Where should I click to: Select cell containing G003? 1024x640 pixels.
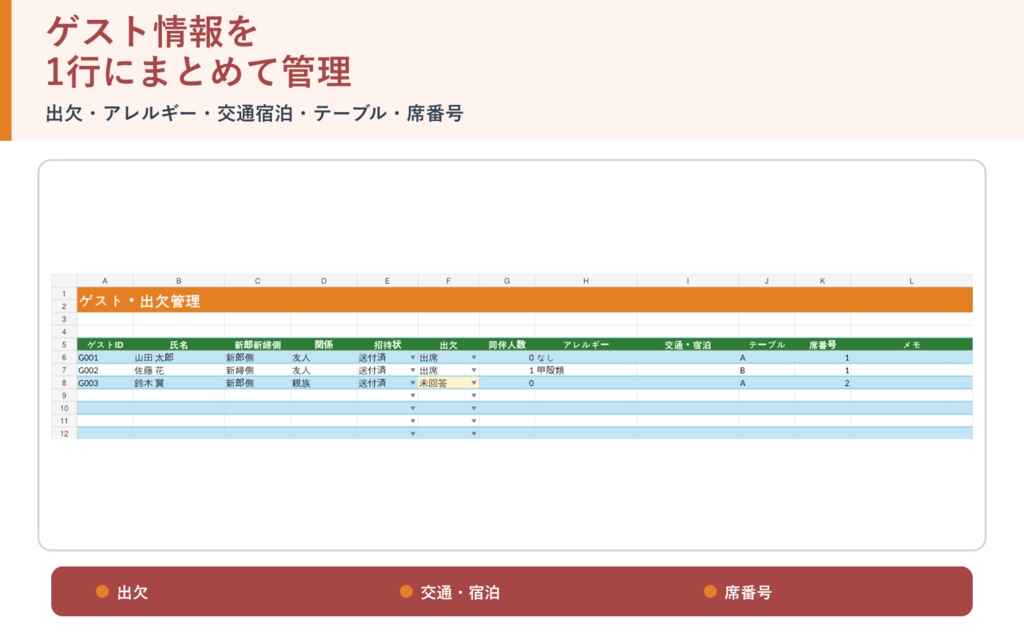[x=104, y=383]
